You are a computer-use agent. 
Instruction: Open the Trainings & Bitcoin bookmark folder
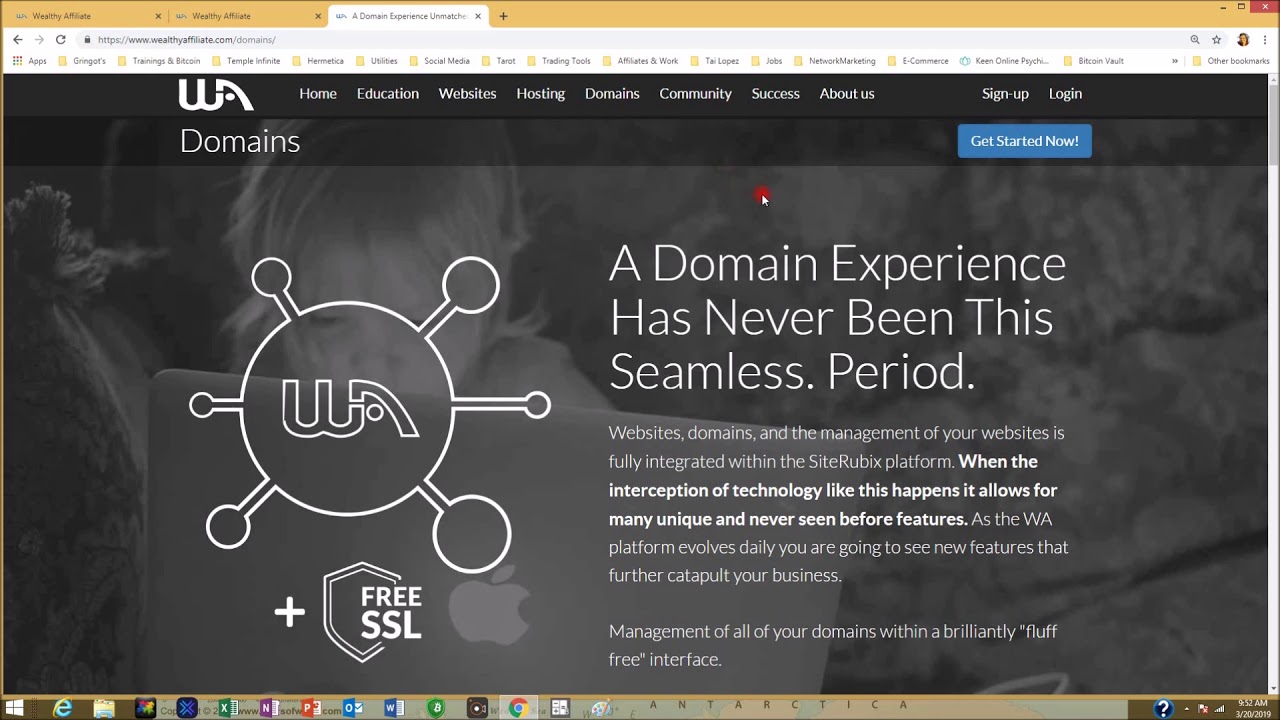[159, 61]
